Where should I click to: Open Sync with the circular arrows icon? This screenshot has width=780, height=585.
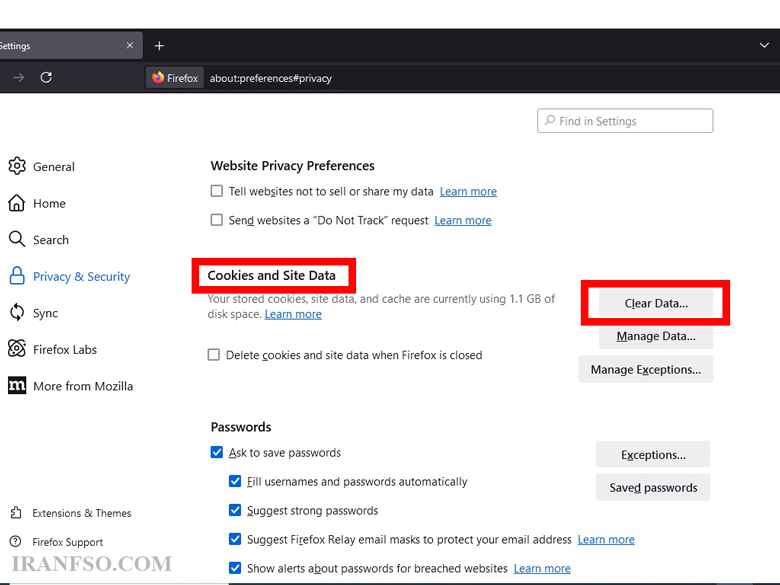click(17, 313)
